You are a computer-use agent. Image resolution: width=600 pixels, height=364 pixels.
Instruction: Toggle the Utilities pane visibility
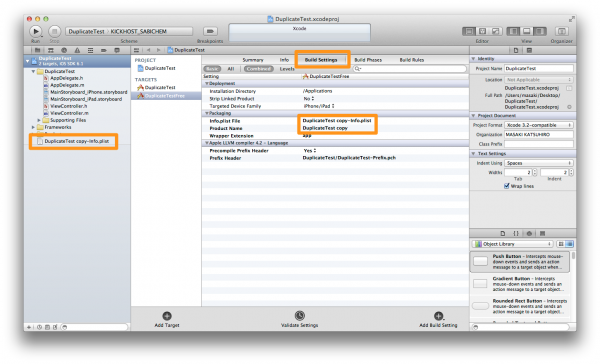(x=540, y=31)
